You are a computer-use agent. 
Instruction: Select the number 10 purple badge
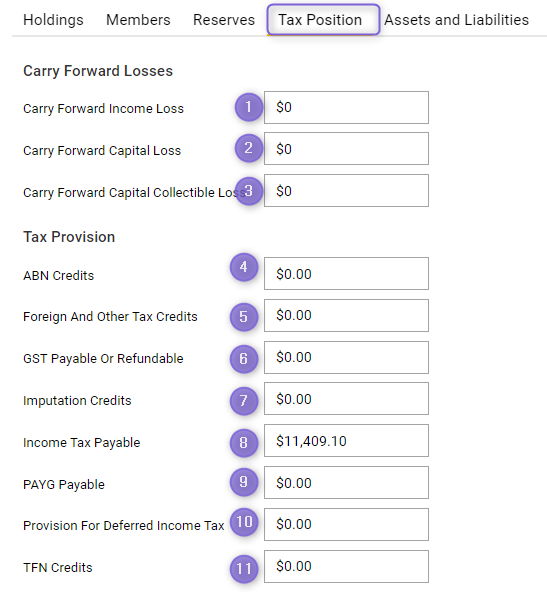coord(244,522)
